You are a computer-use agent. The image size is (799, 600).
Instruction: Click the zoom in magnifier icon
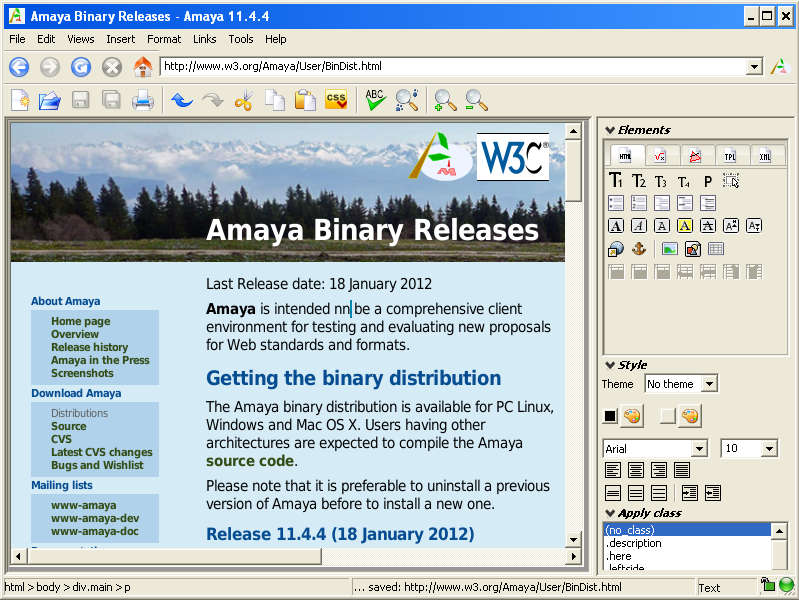(445, 100)
